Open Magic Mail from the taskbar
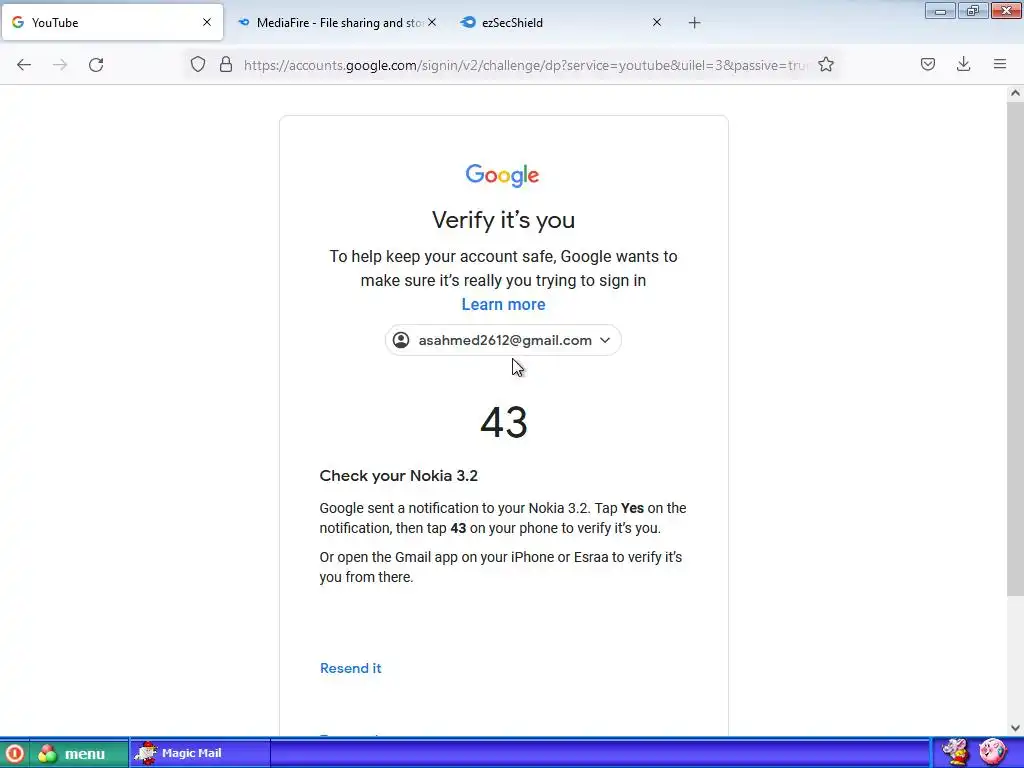 pyautogui.click(x=200, y=753)
